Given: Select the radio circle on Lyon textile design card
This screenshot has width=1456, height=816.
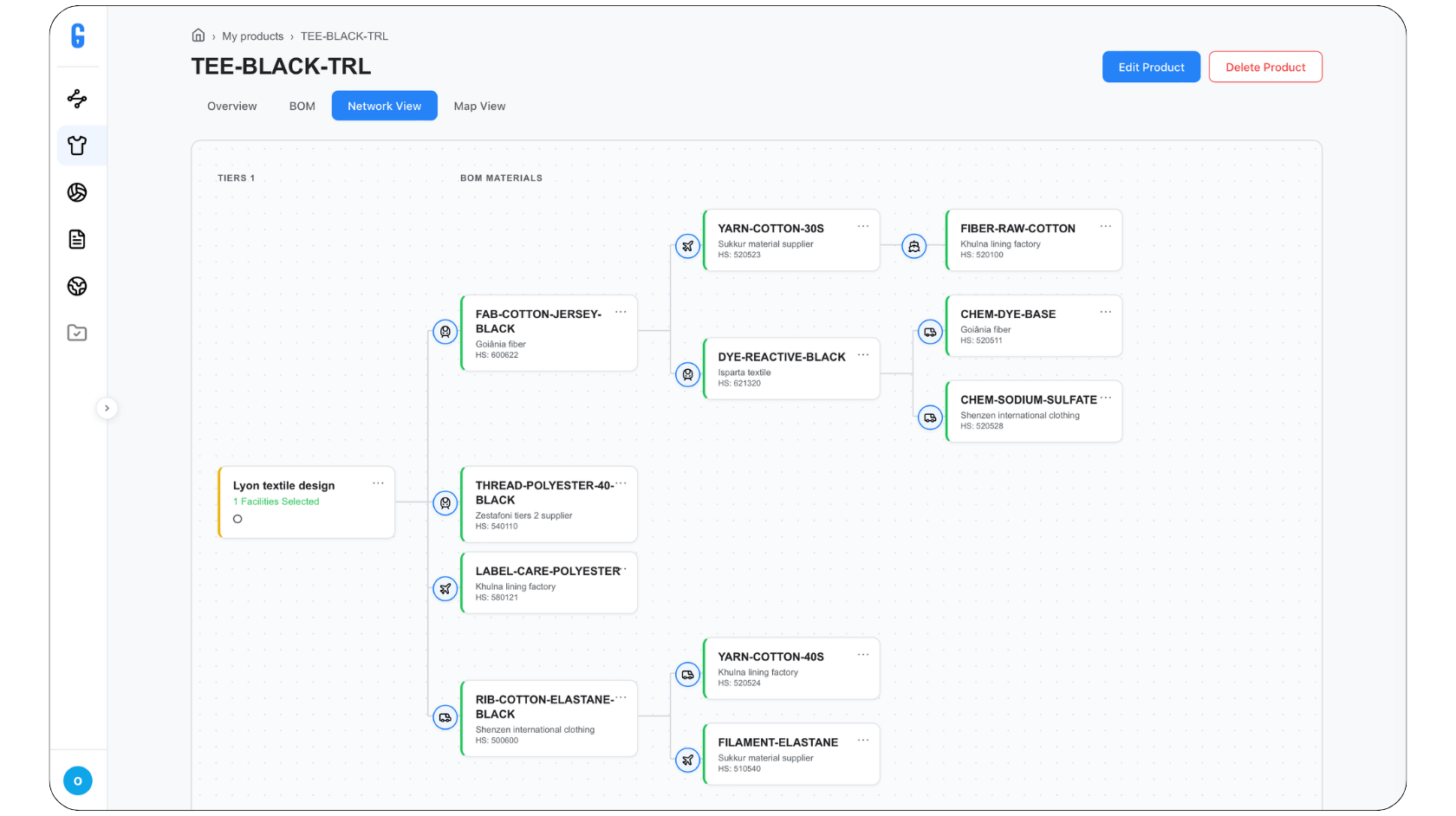Looking at the screenshot, I should coord(237,519).
